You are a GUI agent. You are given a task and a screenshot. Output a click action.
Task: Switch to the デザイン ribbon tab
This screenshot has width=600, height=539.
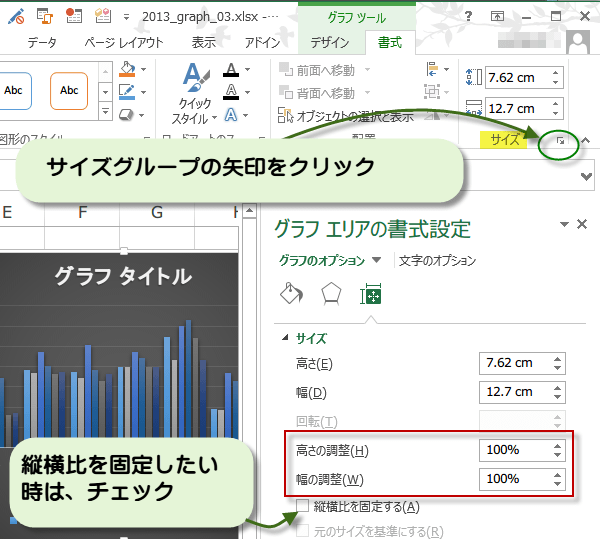pos(329,43)
